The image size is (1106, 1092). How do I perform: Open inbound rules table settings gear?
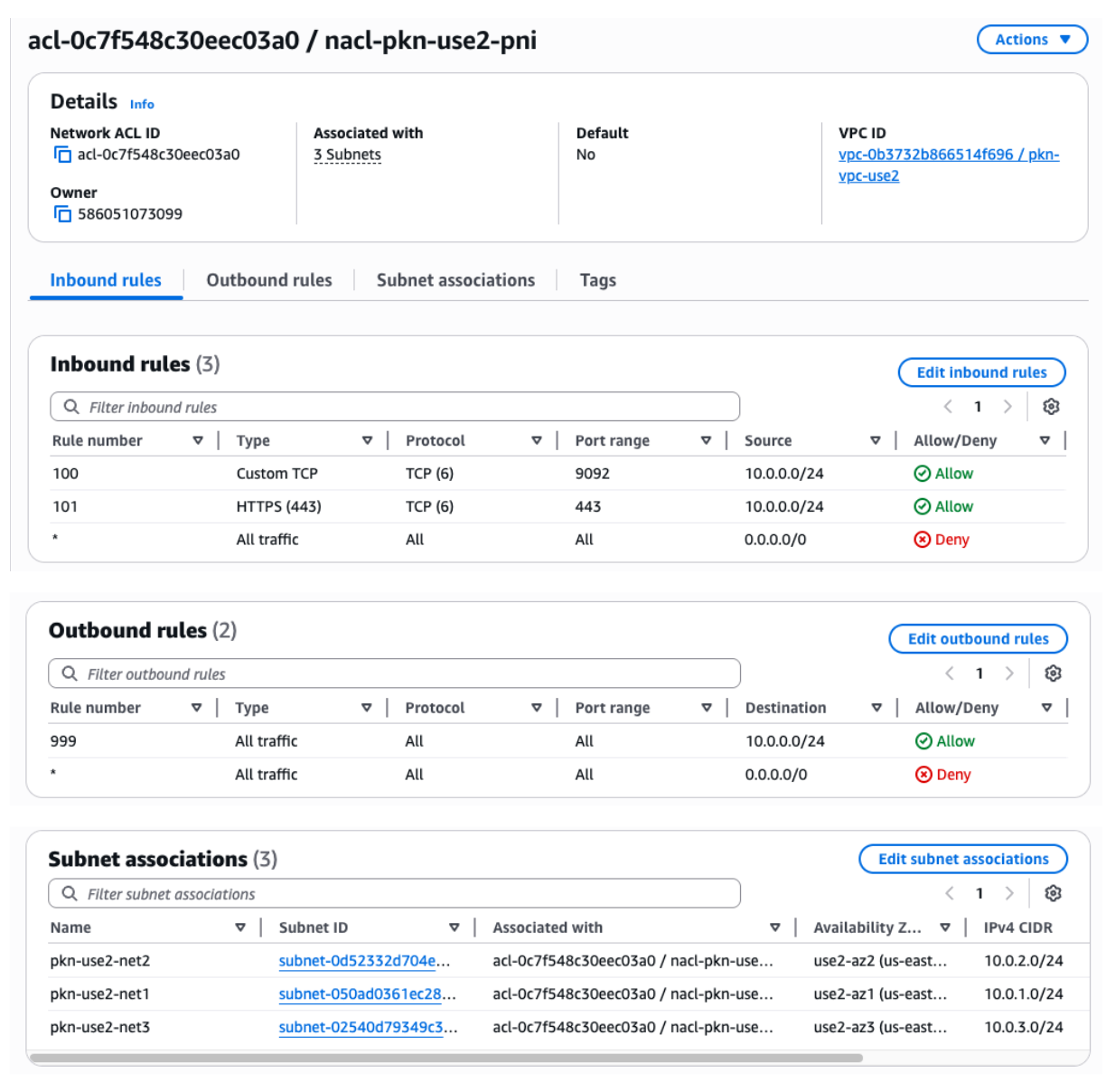pyautogui.click(x=1050, y=407)
